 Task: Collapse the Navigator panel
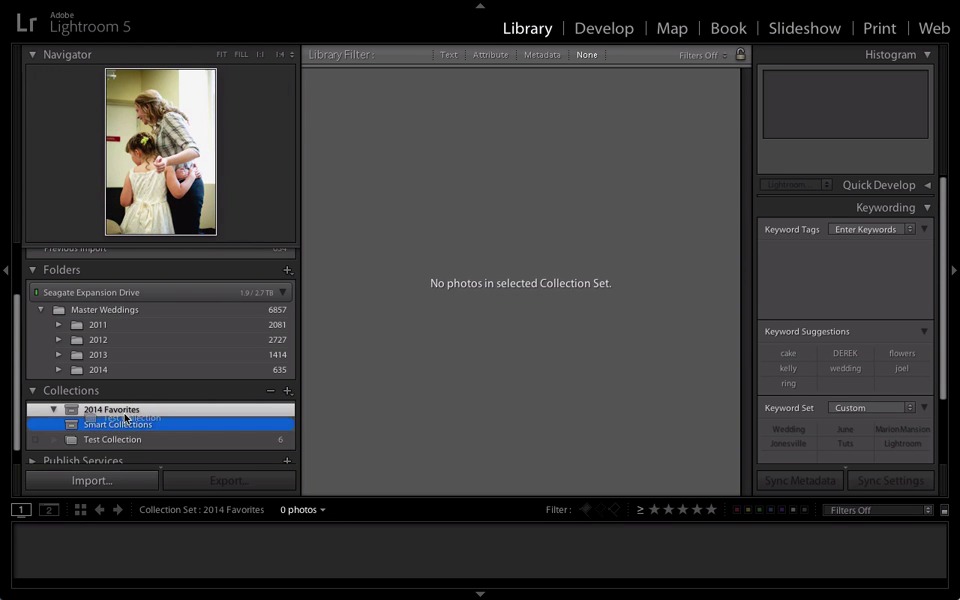tap(32, 54)
